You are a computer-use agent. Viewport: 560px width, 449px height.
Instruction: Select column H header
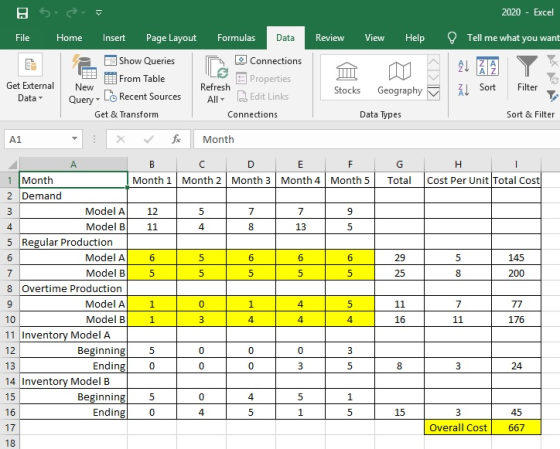(x=458, y=164)
